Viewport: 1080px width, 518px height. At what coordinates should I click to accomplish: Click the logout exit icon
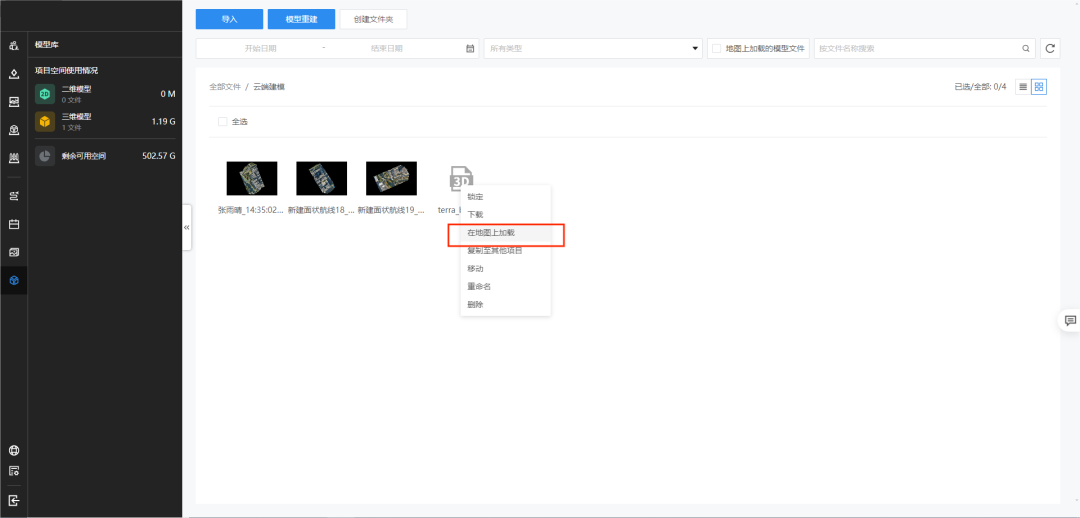click(x=14, y=500)
